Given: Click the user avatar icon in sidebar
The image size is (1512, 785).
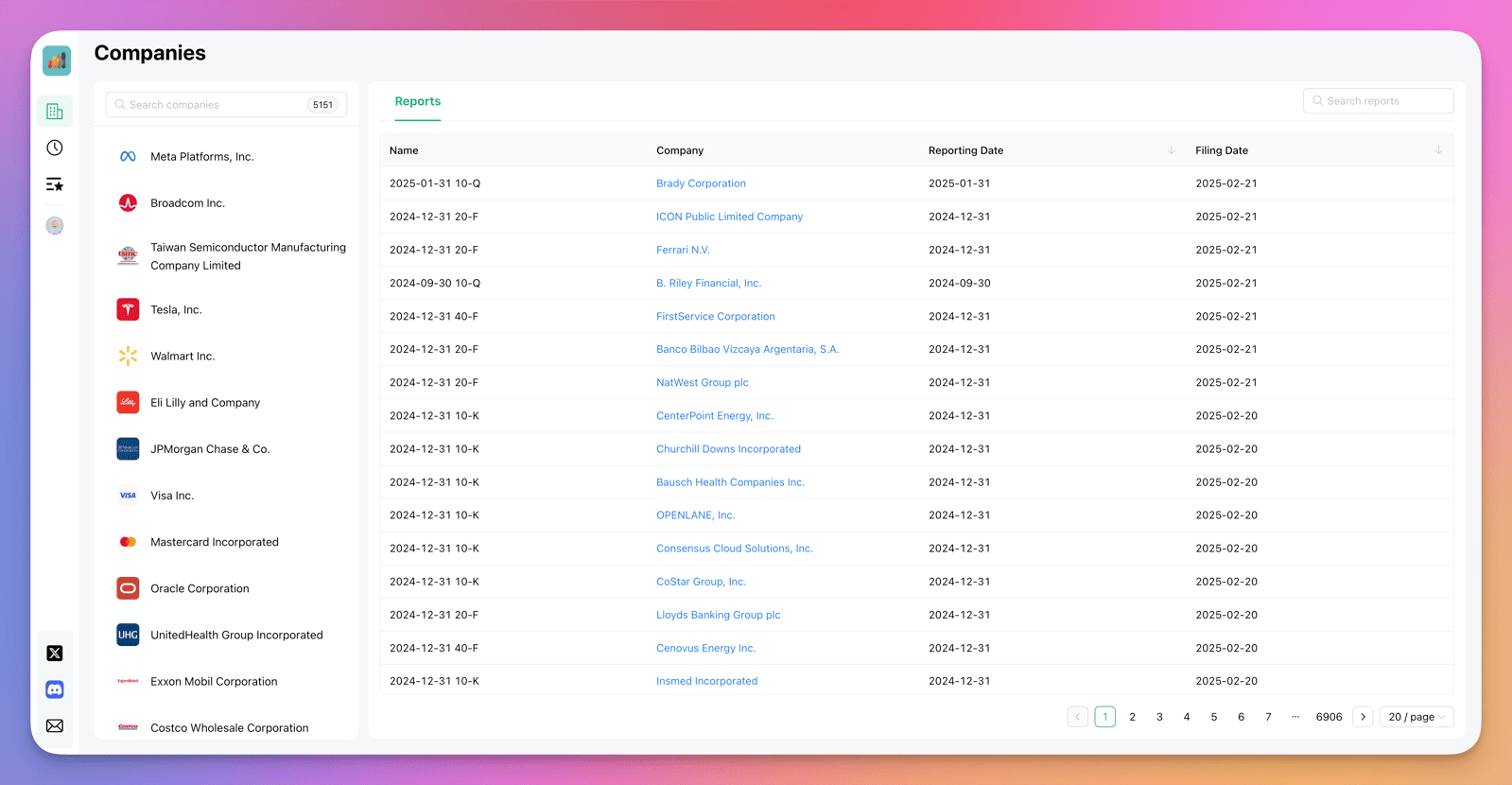Looking at the screenshot, I should pos(55,225).
